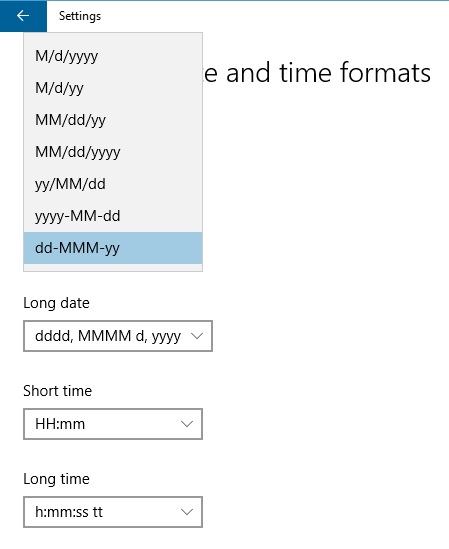Screen dimensions: 449x549
Task: Select the yyyy-MM-dd format option
Action: coord(113,216)
